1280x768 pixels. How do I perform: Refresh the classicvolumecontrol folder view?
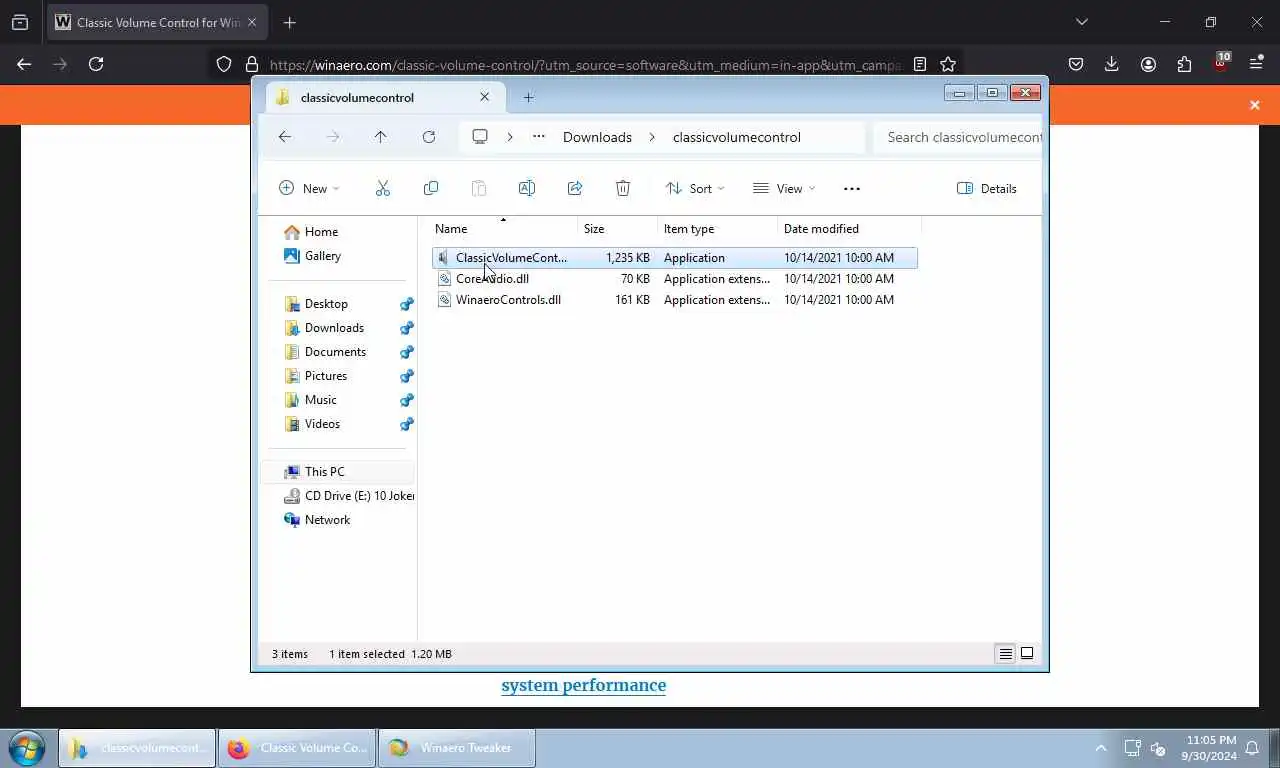(x=429, y=137)
